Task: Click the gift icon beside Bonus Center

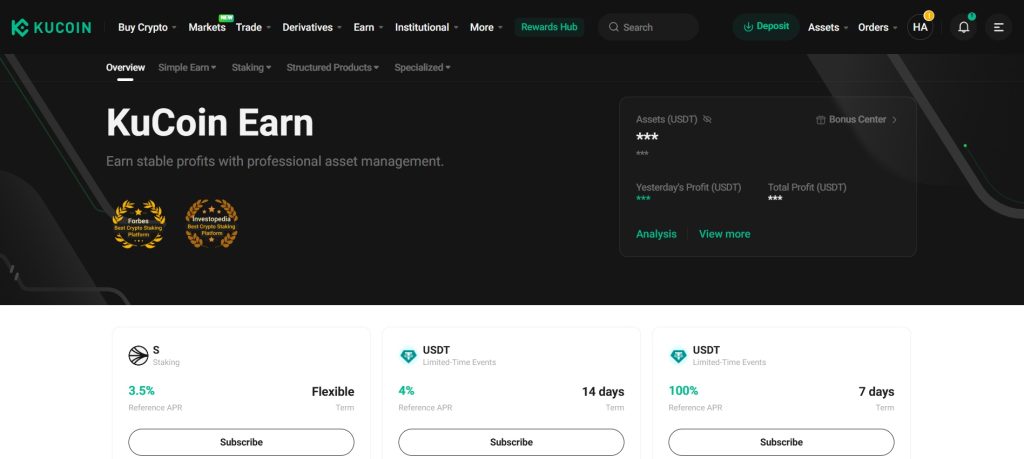Action: 821,119
